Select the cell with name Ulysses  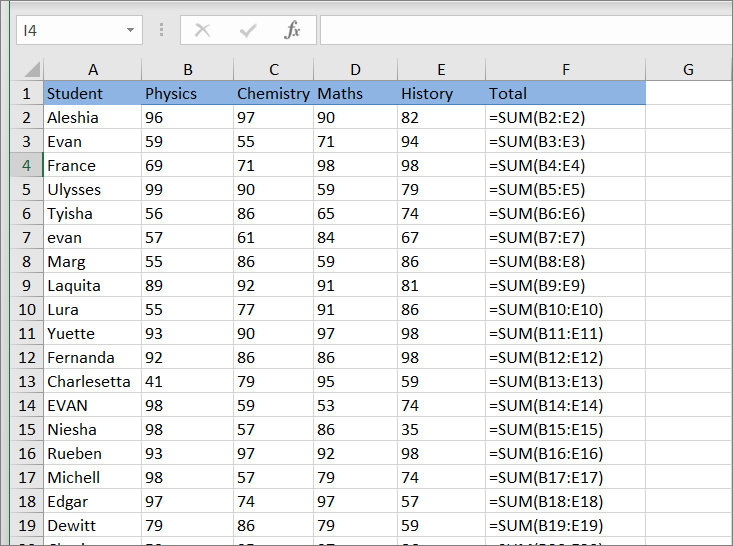click(x=93, y=189)
